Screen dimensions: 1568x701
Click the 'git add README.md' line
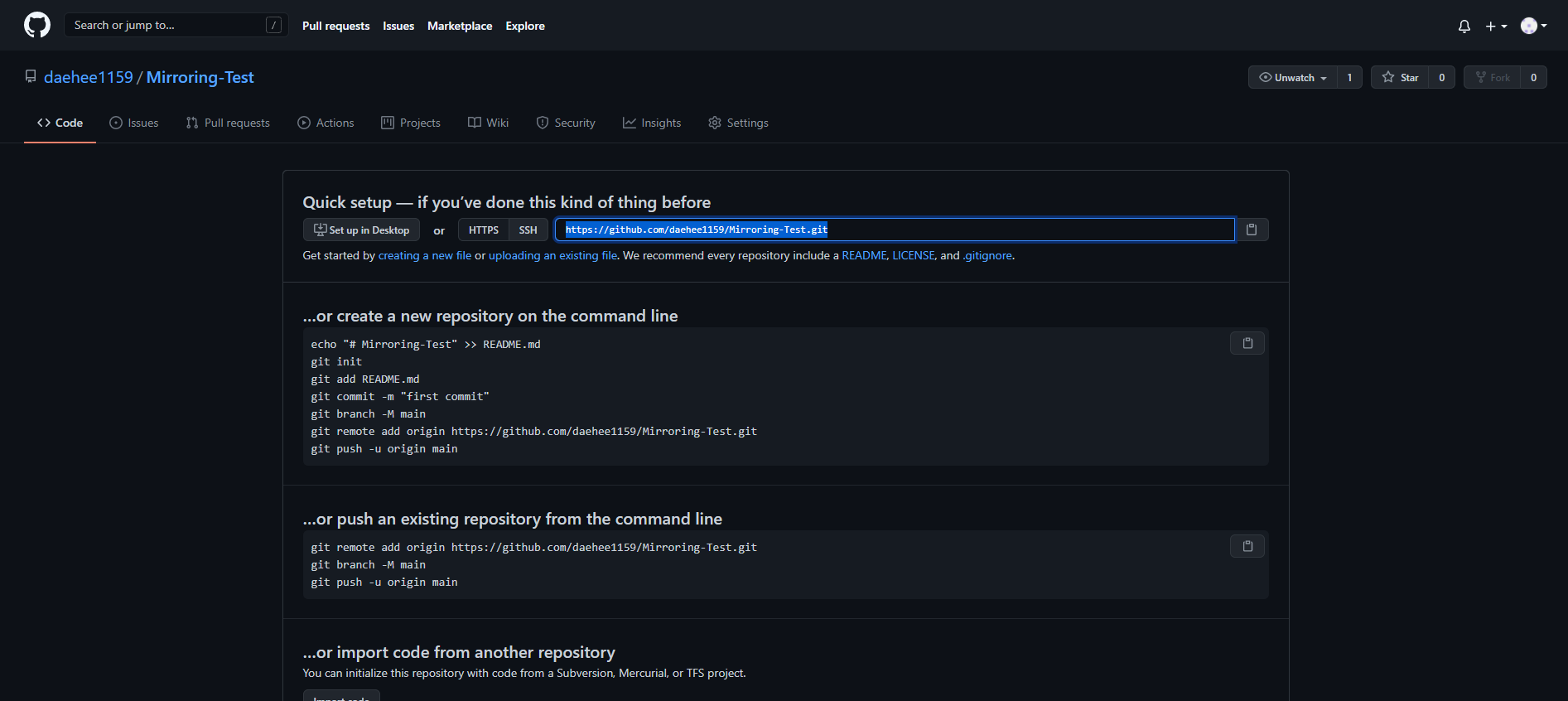pyautogui.click(x=365, y=379)
